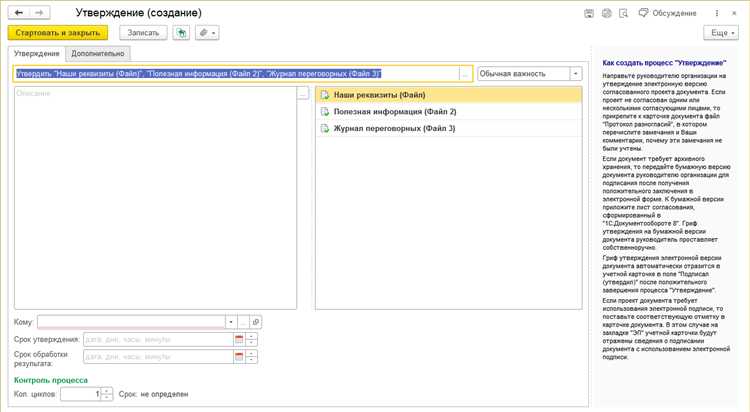Click the Кол. циклов number field
The image size is (750, 412).
pyautogui.click(x=81, y=394)
